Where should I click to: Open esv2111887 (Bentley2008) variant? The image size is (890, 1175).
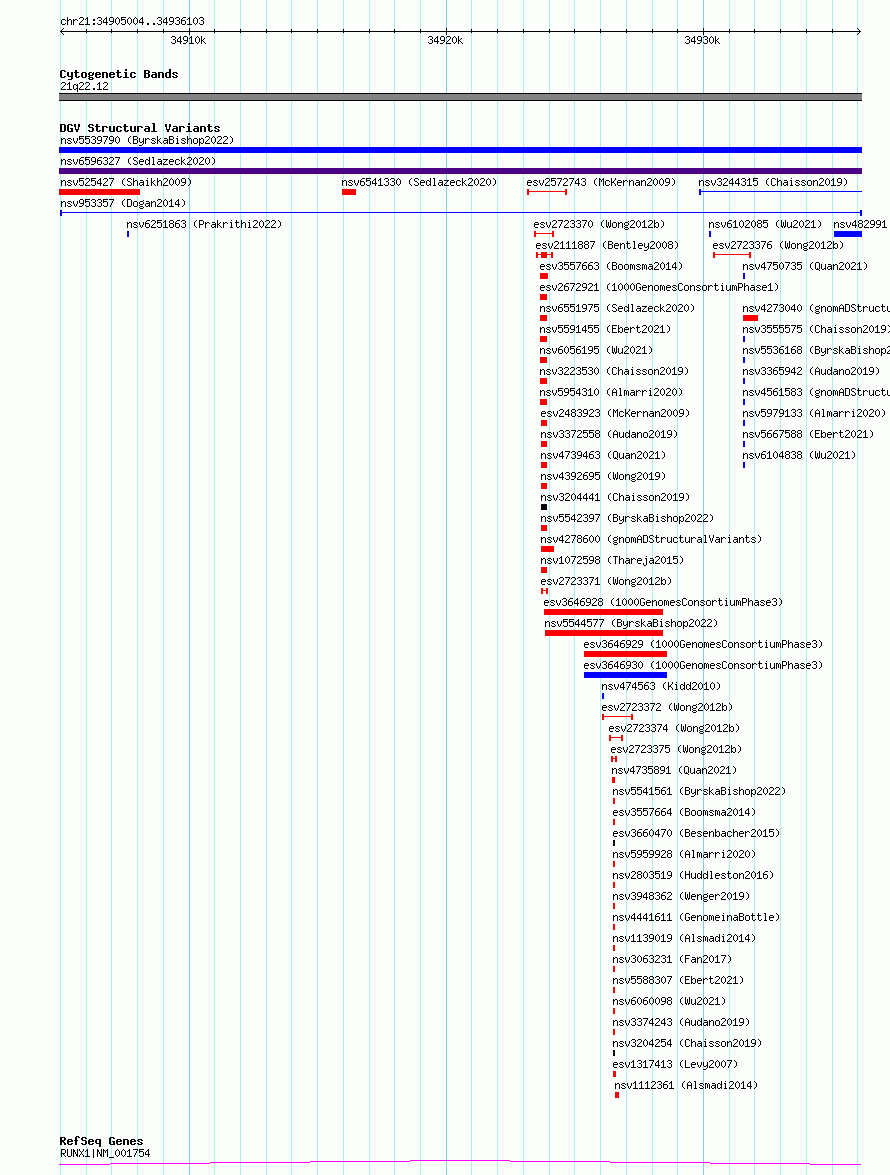tap(607, 245)
